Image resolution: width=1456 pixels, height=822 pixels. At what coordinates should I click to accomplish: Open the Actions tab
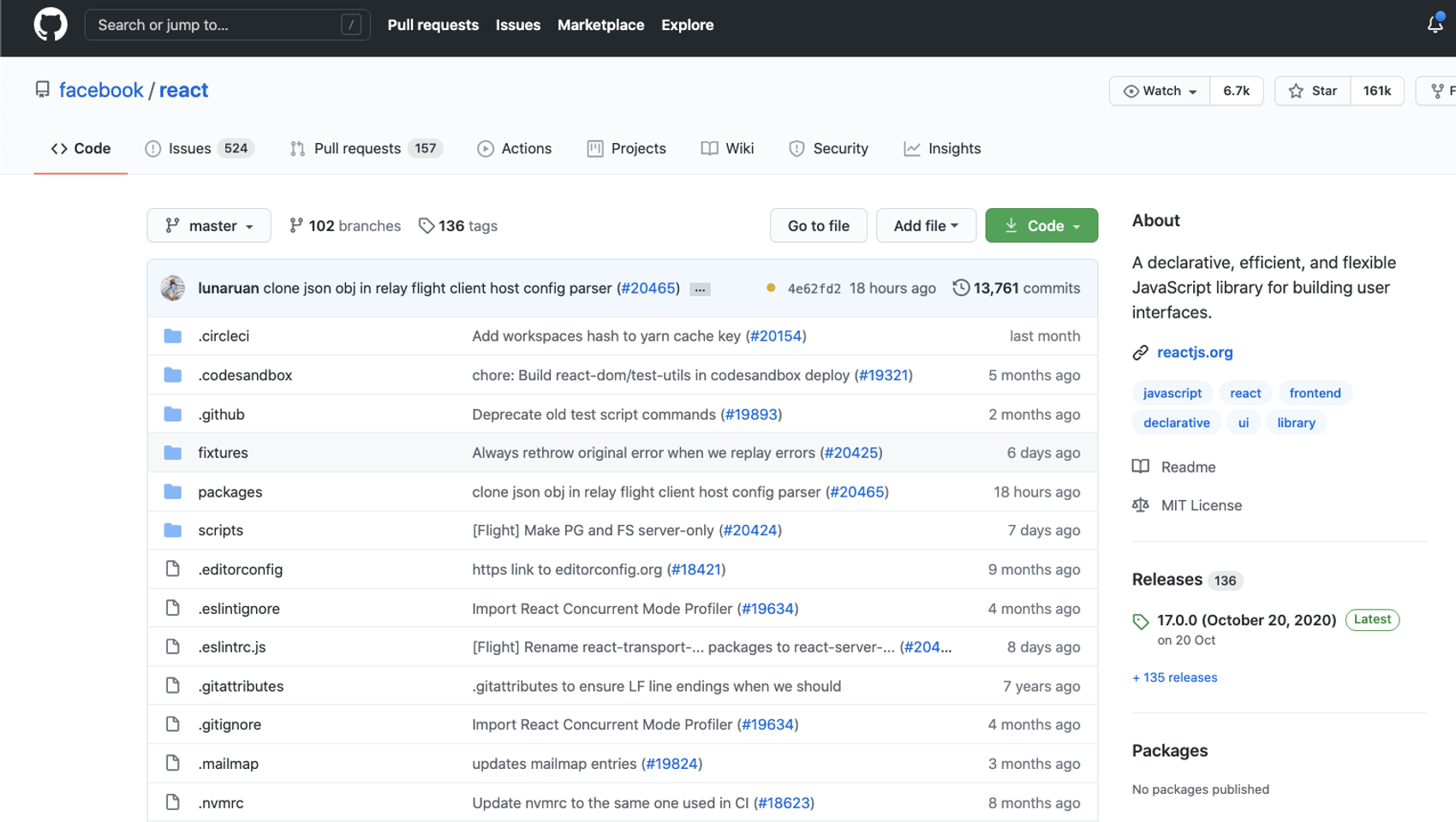(x=515, y=148)
